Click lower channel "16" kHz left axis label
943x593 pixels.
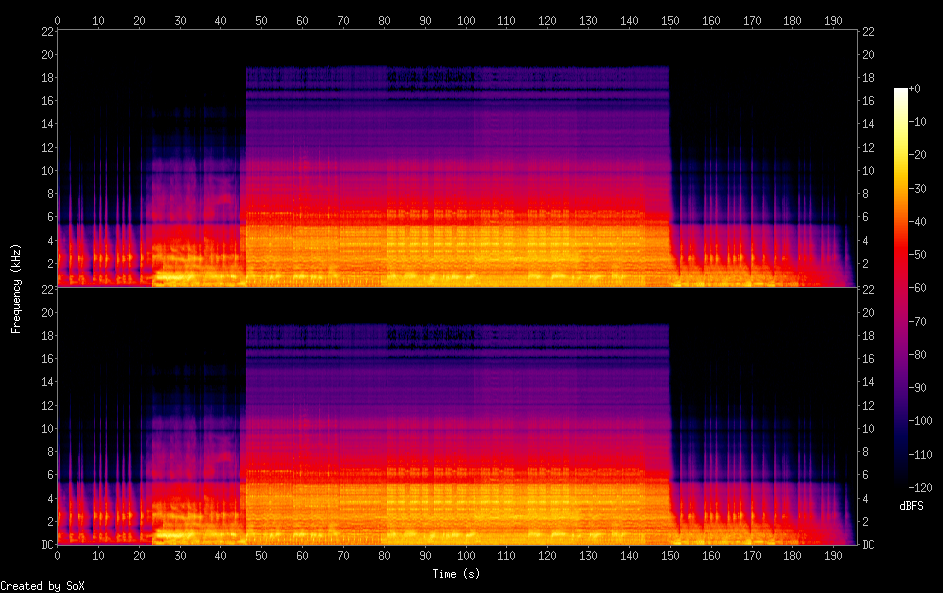(48, 358)
